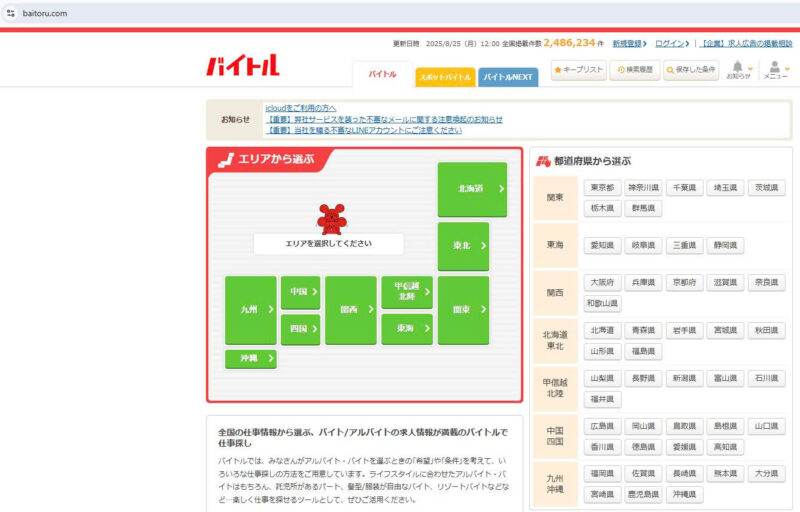Image resolution: width=800 pixels, height=512 pixels.
Task: Switch to the バイトルNEXT tab
Action: pos(508,77)
